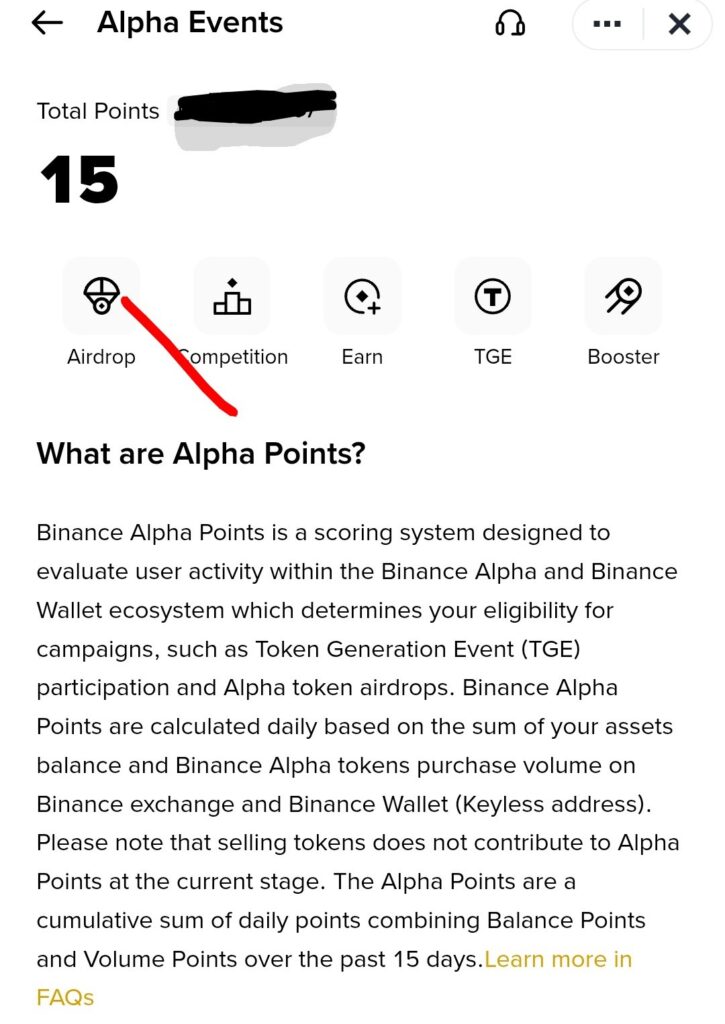Tap the Total Points label
This screenshot has height=1024, width=725.
pos(97,111)
